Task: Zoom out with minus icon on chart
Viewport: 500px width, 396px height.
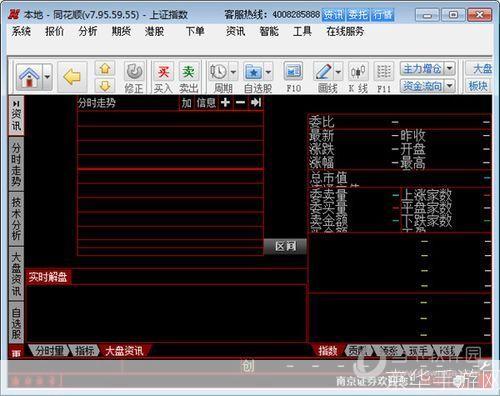Action: [x=240, y=102]
